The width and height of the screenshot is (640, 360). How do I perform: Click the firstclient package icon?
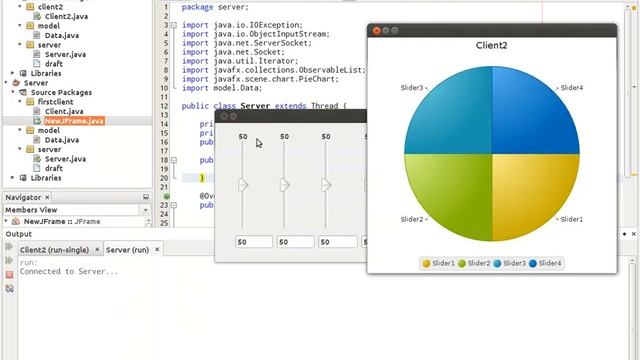[x=30, y=102]
